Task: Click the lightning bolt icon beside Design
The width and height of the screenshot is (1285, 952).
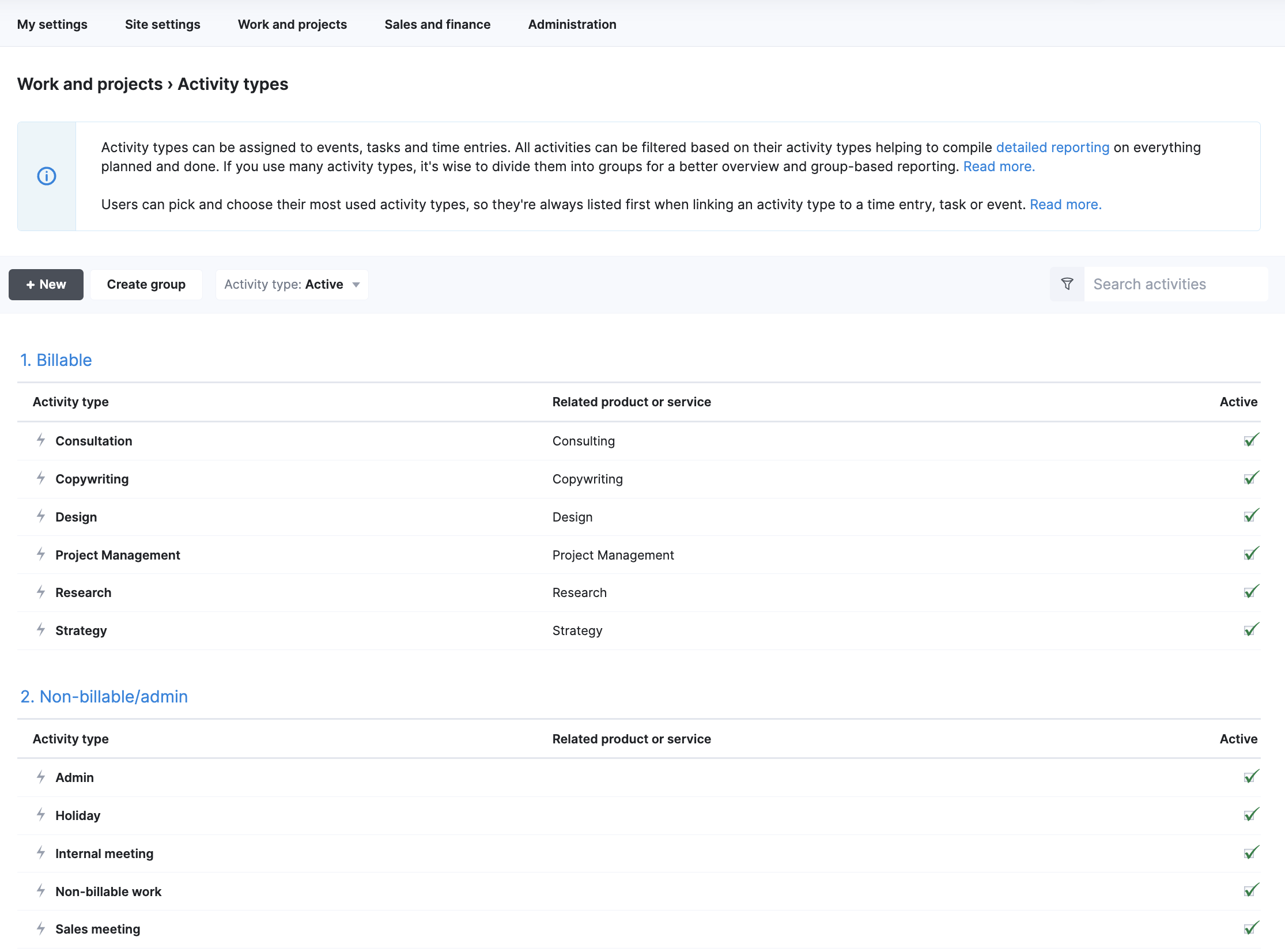Action: coord(41,516)
